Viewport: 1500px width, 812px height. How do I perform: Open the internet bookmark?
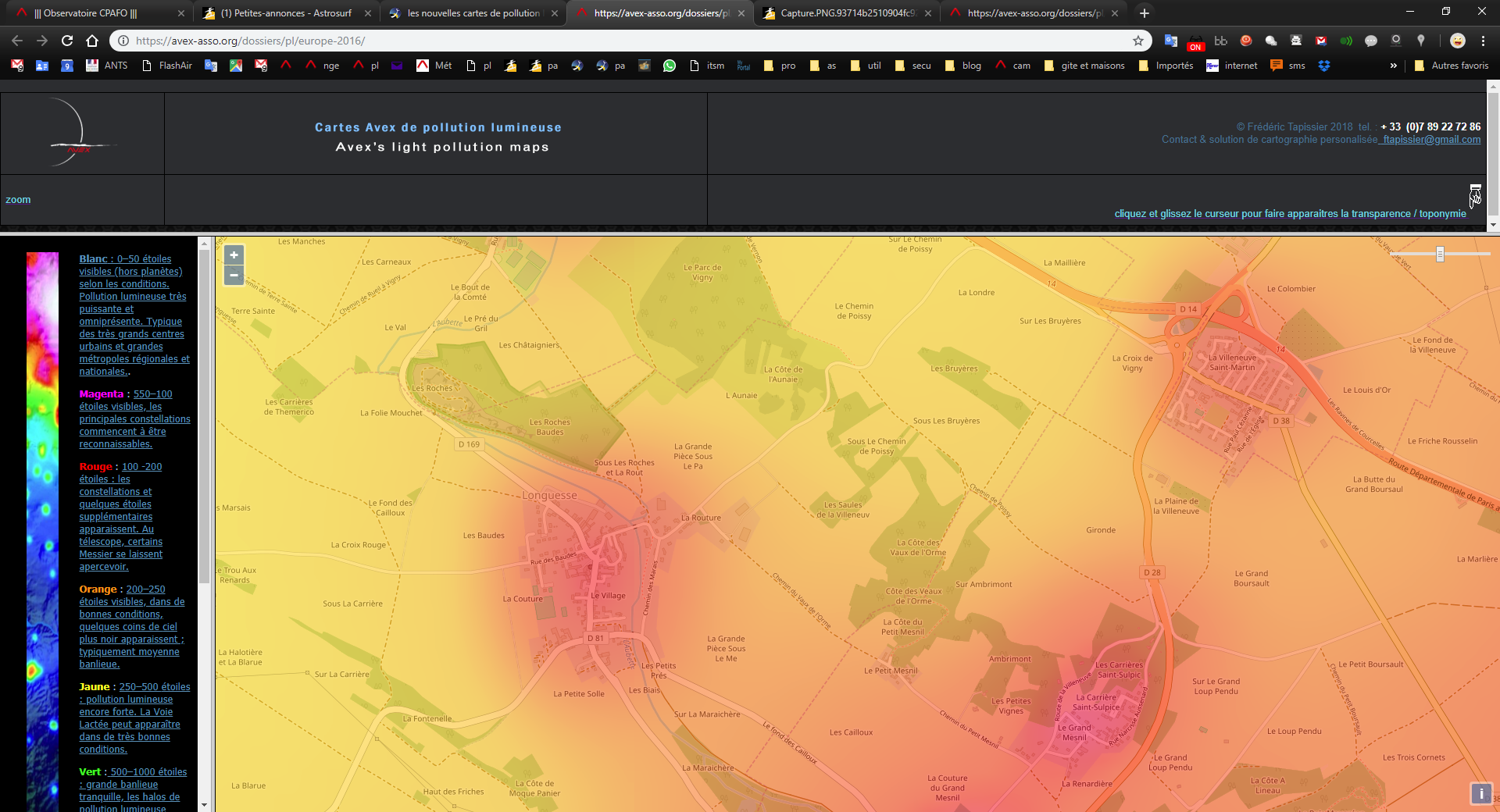point(1232,66)
